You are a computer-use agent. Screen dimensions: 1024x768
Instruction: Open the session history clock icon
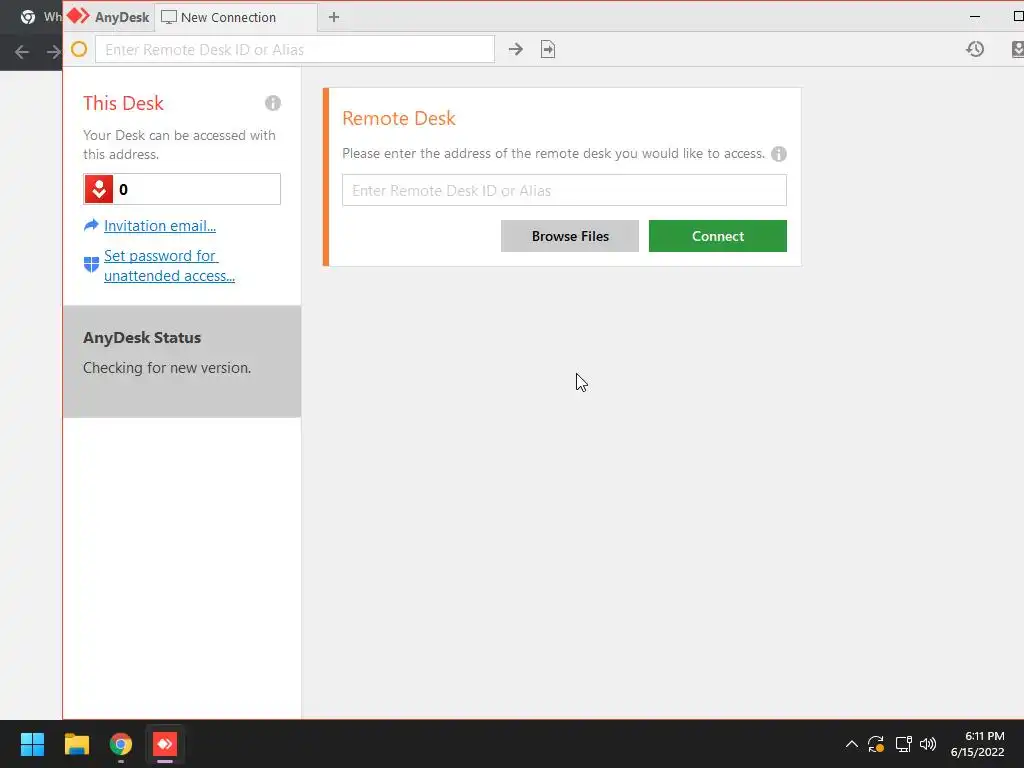[x=975, y=49]
